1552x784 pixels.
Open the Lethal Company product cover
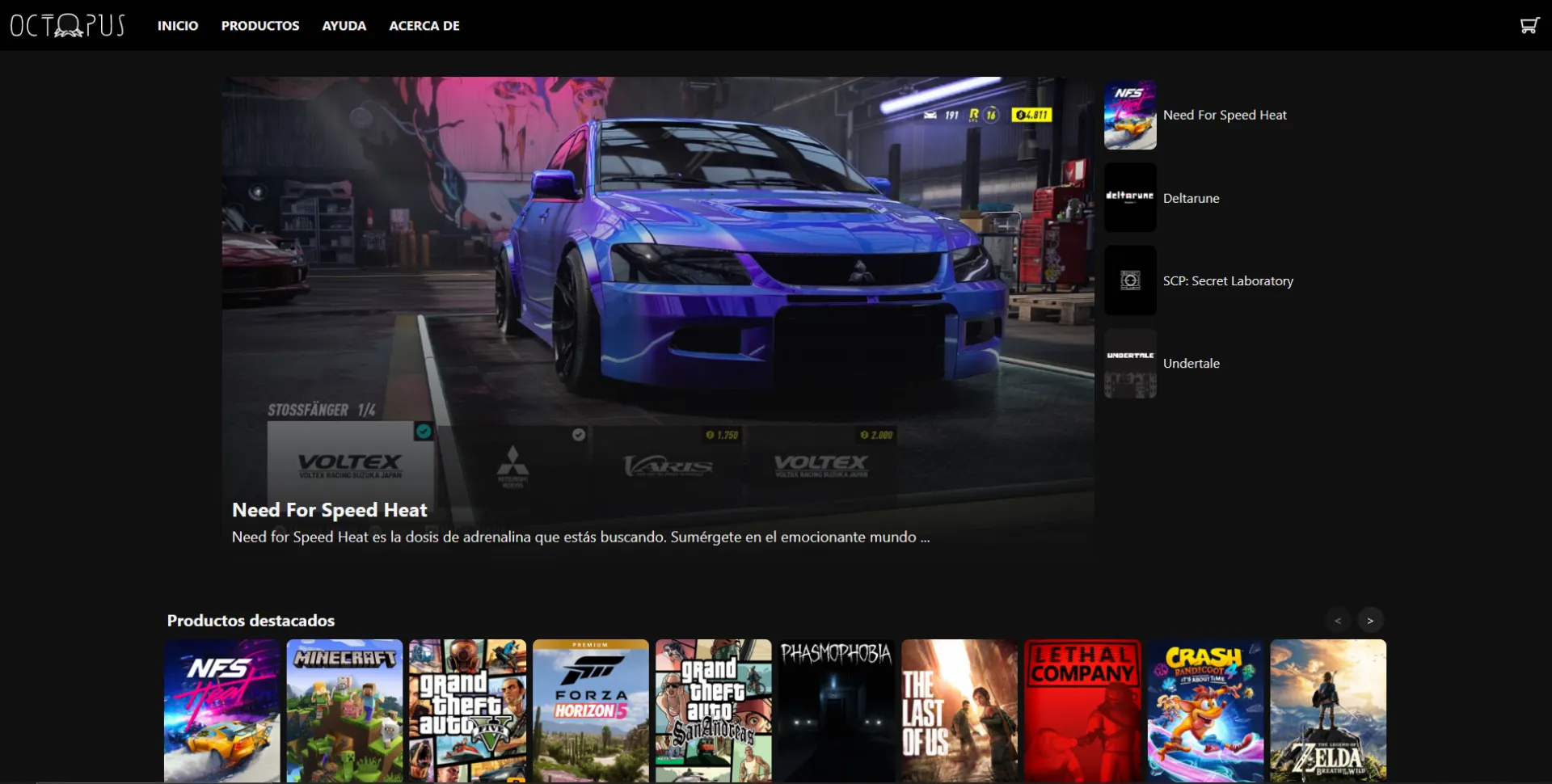point(1082,711)
